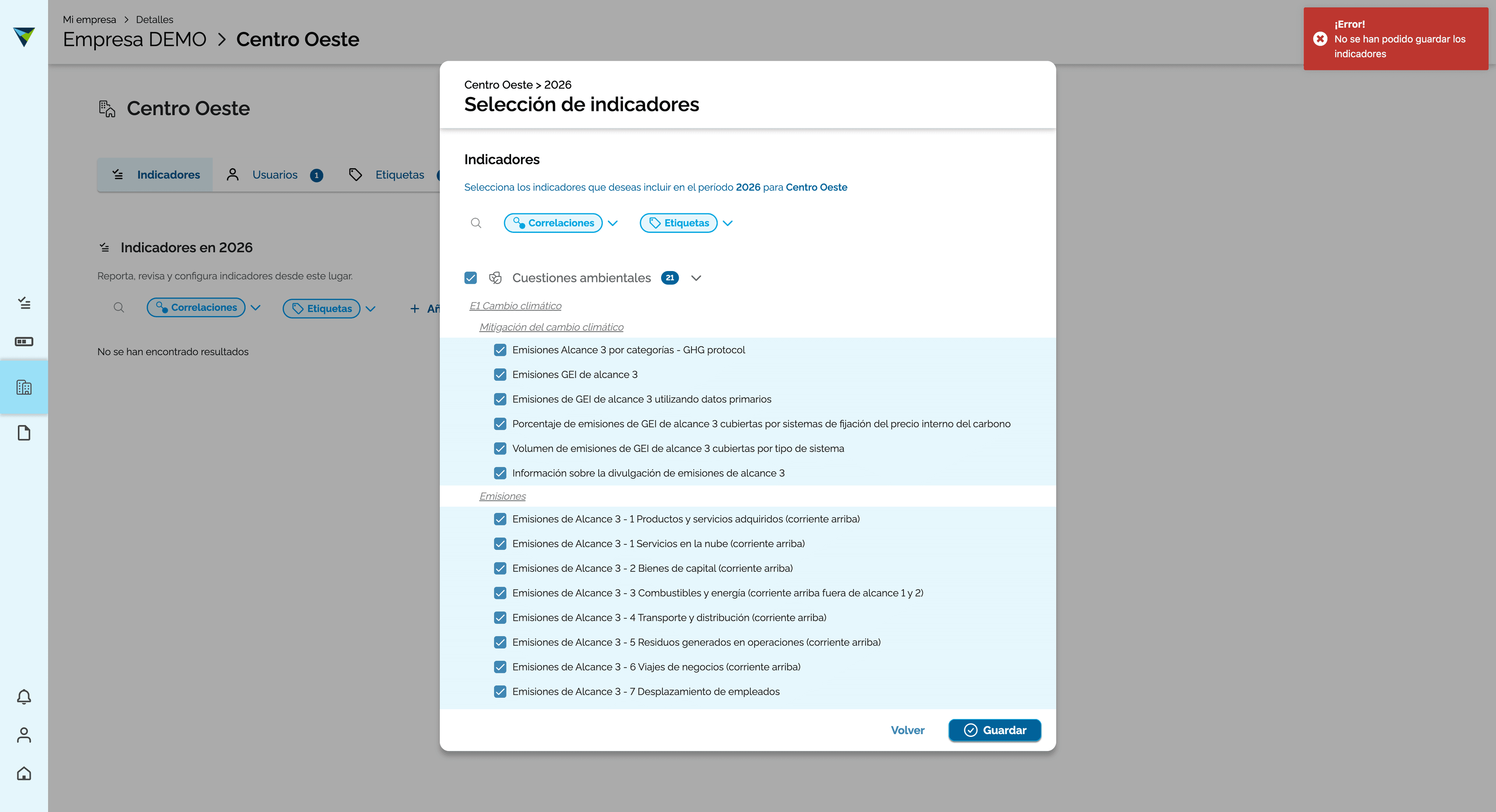Switch to the Etiquetas tab
Image resolution: width=1496 pixels, height=812 pixels.
(x=388, y=175)
